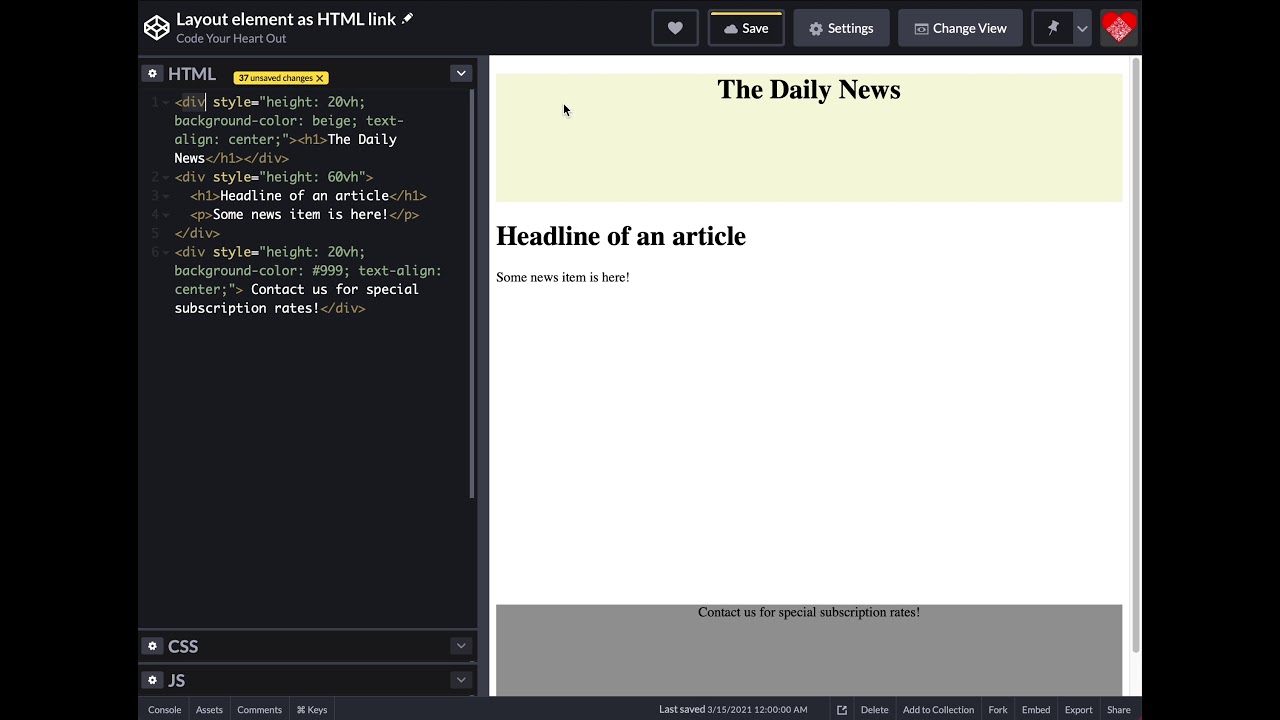Expand the CSS panel dropdown chevron
Image resolution: width=1280 pixels, height=720 pixels.
pos(461,646)
